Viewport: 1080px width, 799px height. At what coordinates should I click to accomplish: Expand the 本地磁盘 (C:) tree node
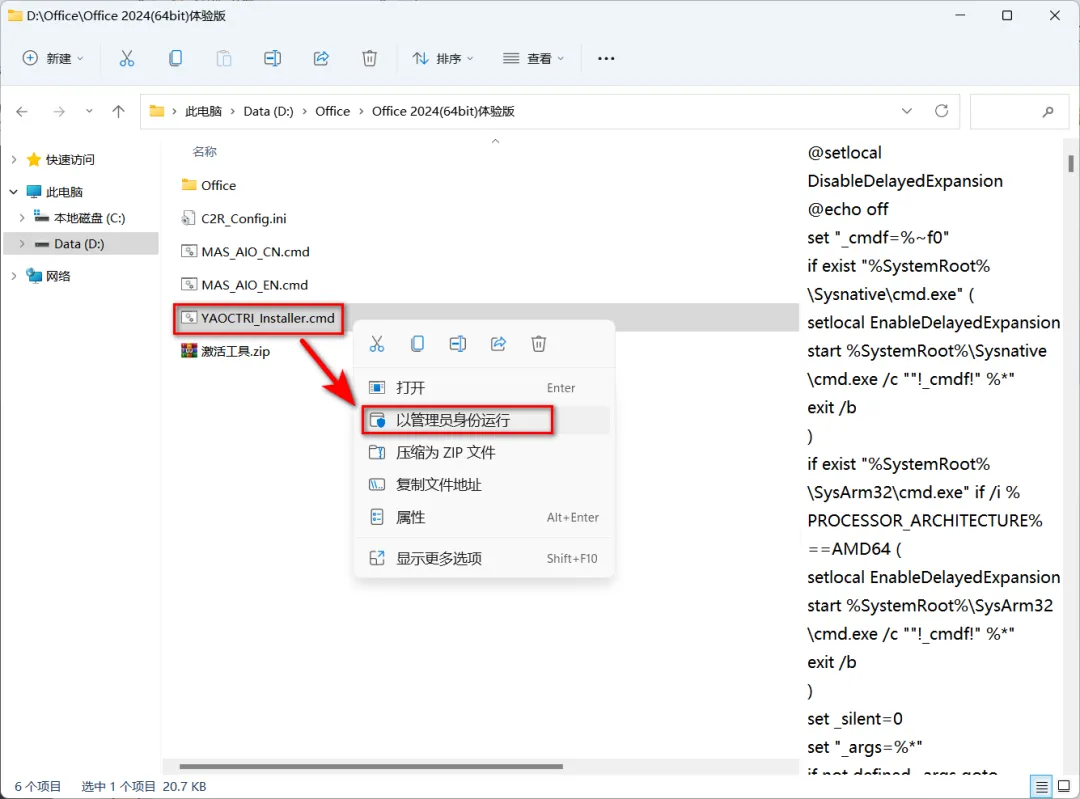tap(22, 218)
